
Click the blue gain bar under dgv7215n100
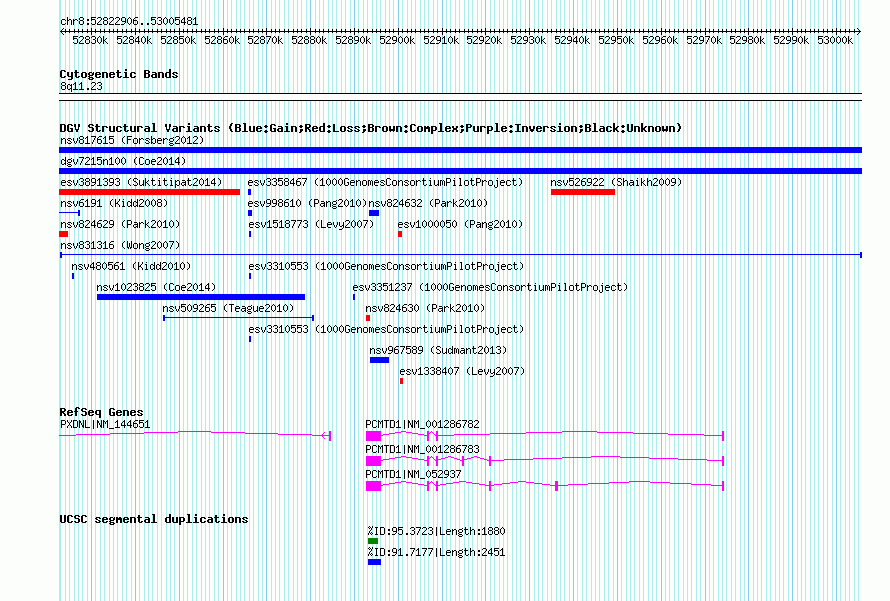(460, 171)
